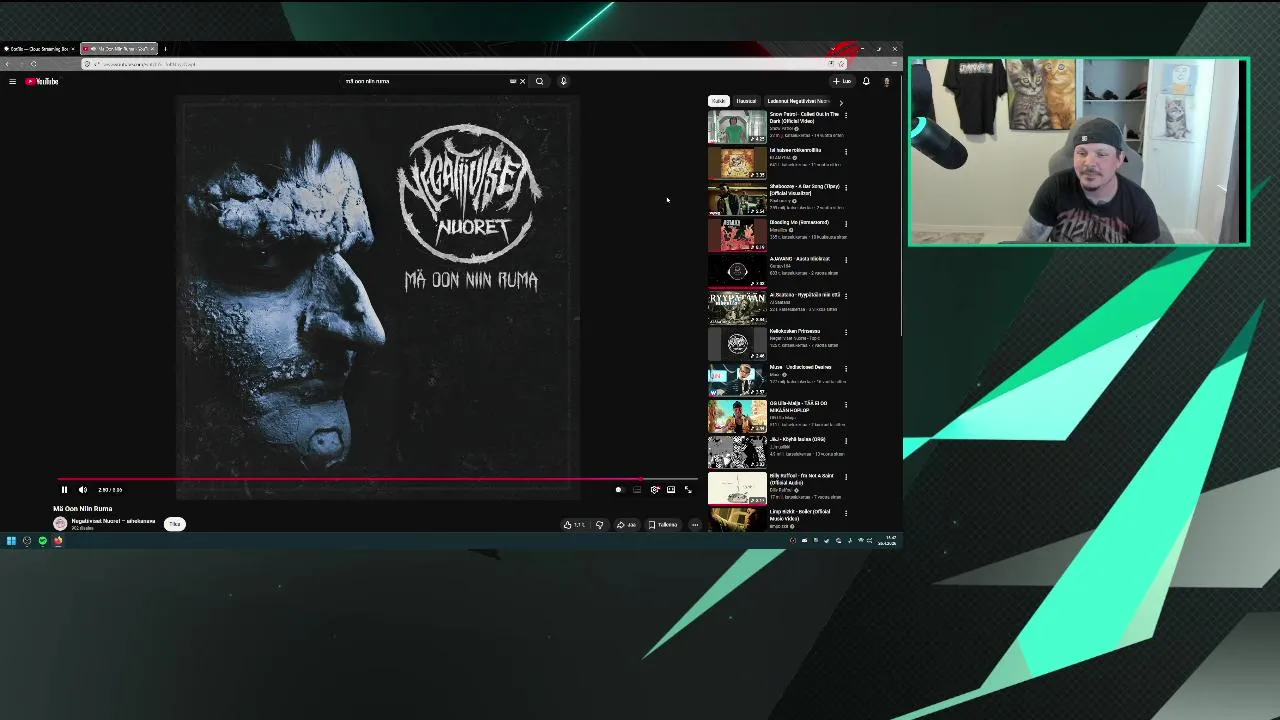Click the video title Mä Oon Niin Ruma

[83, 509]
